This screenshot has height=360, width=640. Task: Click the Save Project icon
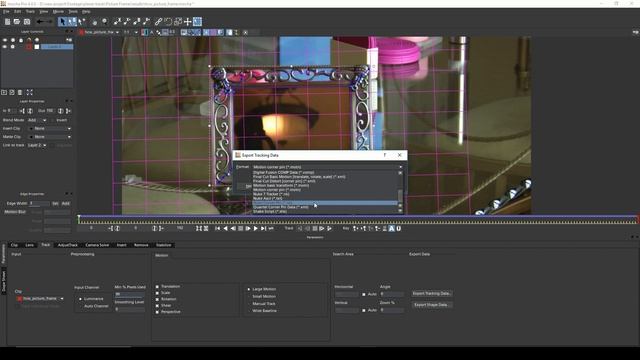(x=27, y=22)
